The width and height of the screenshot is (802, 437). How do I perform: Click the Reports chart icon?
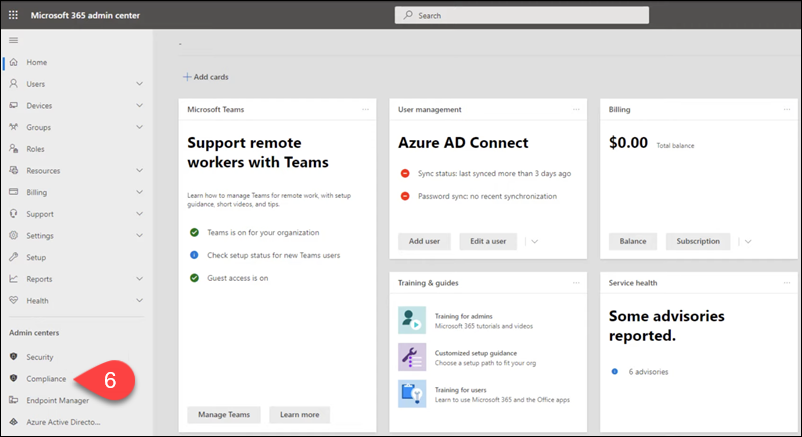pyautogui.click(x=14, y=278)
